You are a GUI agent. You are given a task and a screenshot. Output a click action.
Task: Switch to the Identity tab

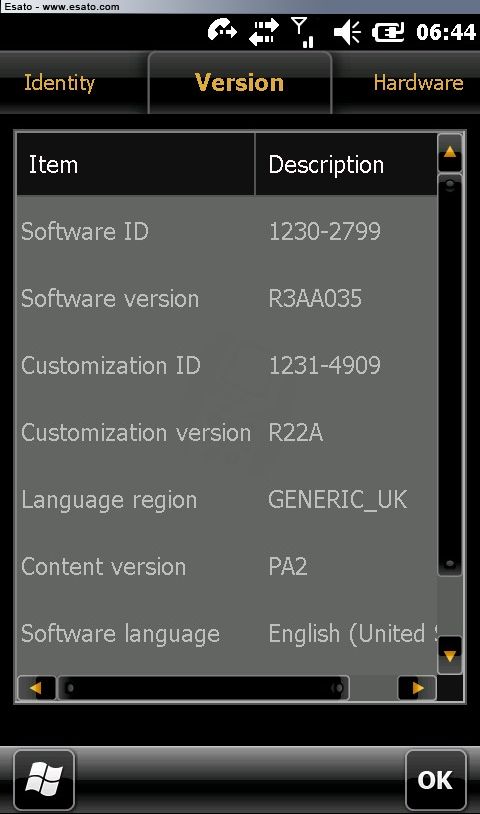tap(60, 83)
